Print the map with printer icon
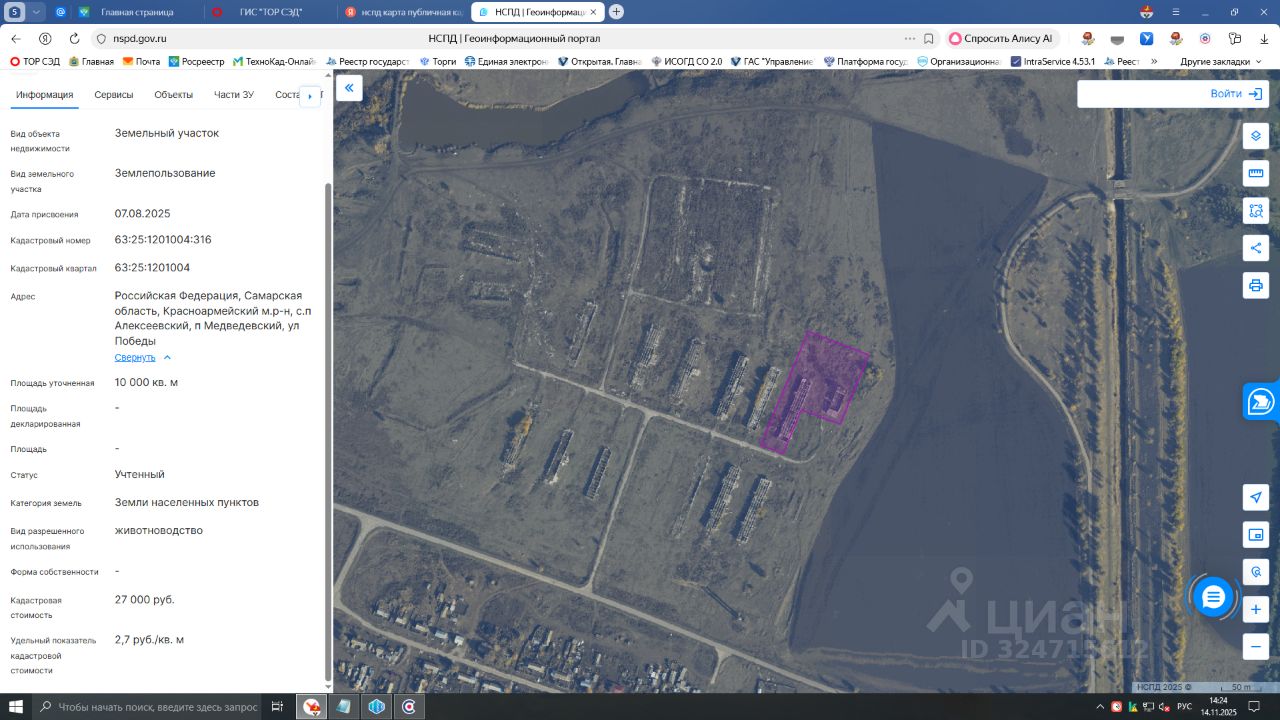 [1256, 285]
